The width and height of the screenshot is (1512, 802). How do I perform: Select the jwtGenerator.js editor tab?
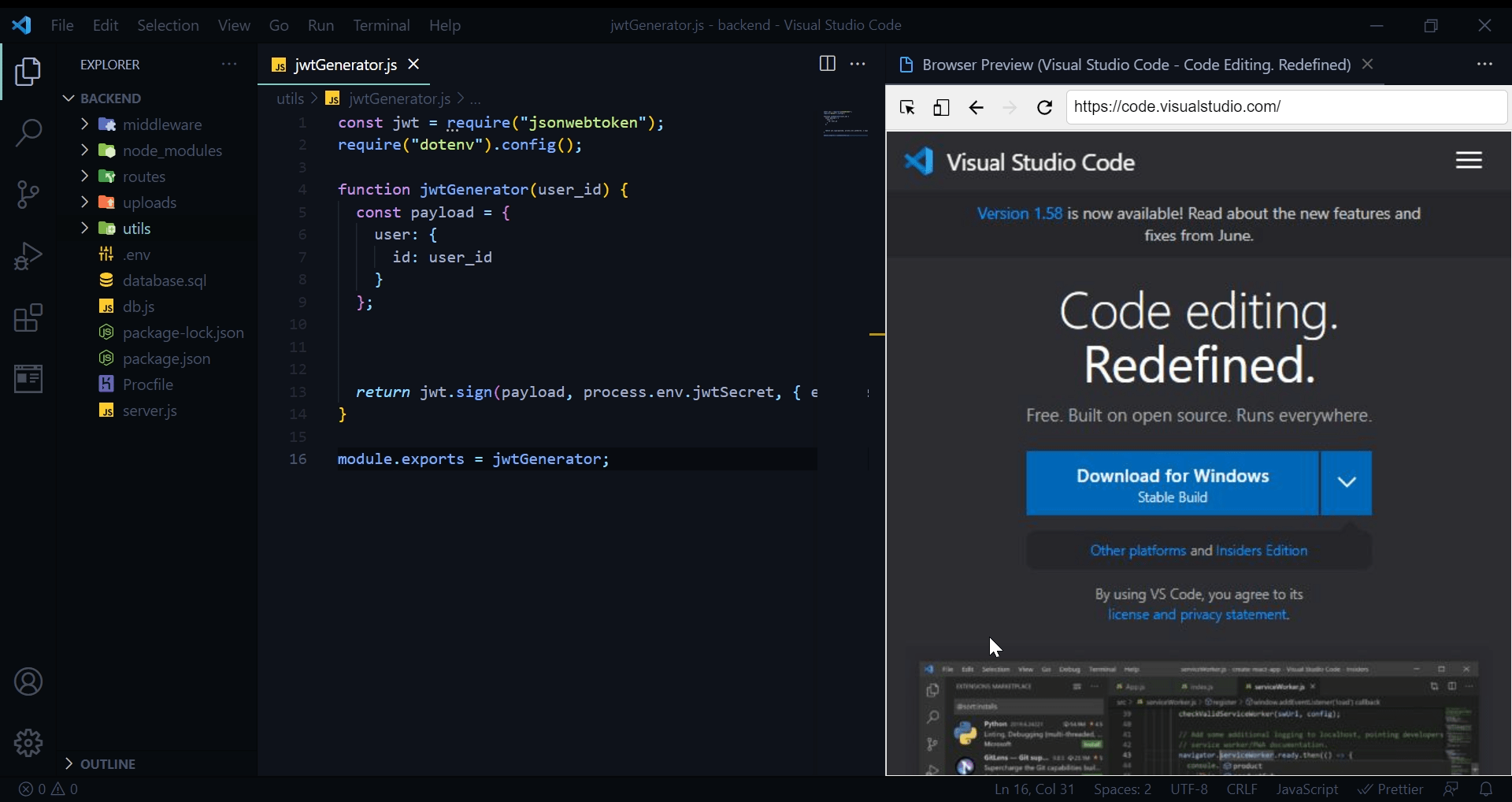(x=345, y=65)
